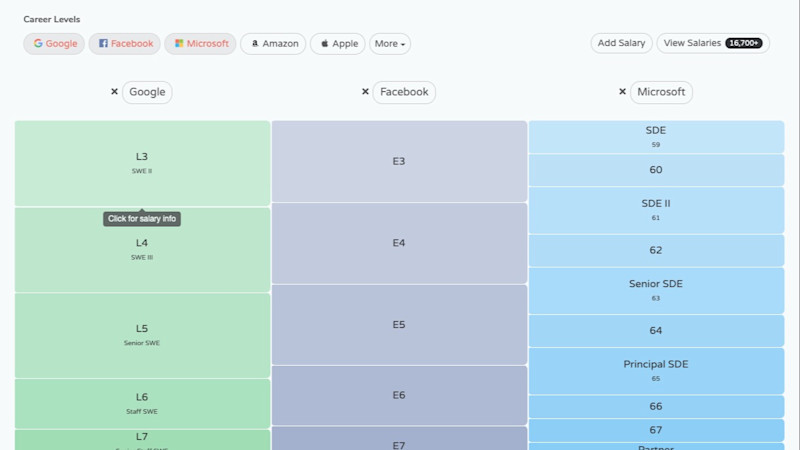Select Microsoft Principal SDE 65 block
The image size is (800, 450).
pos(657,371)
